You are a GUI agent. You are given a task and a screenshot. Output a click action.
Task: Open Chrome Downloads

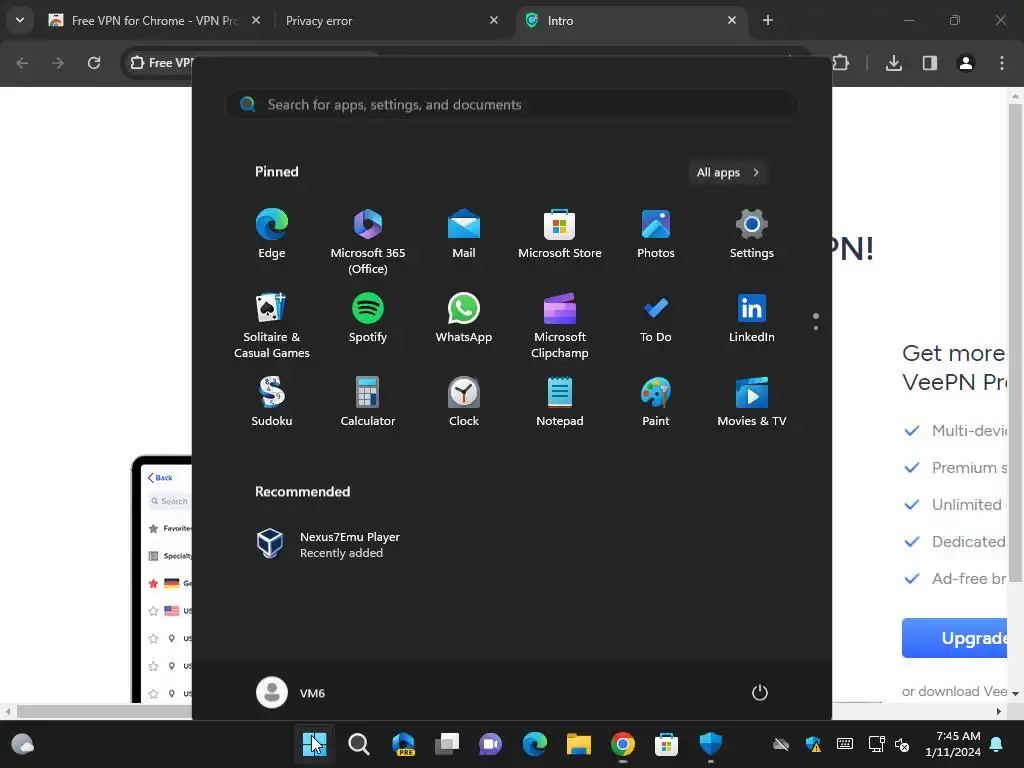click(894, 63)
